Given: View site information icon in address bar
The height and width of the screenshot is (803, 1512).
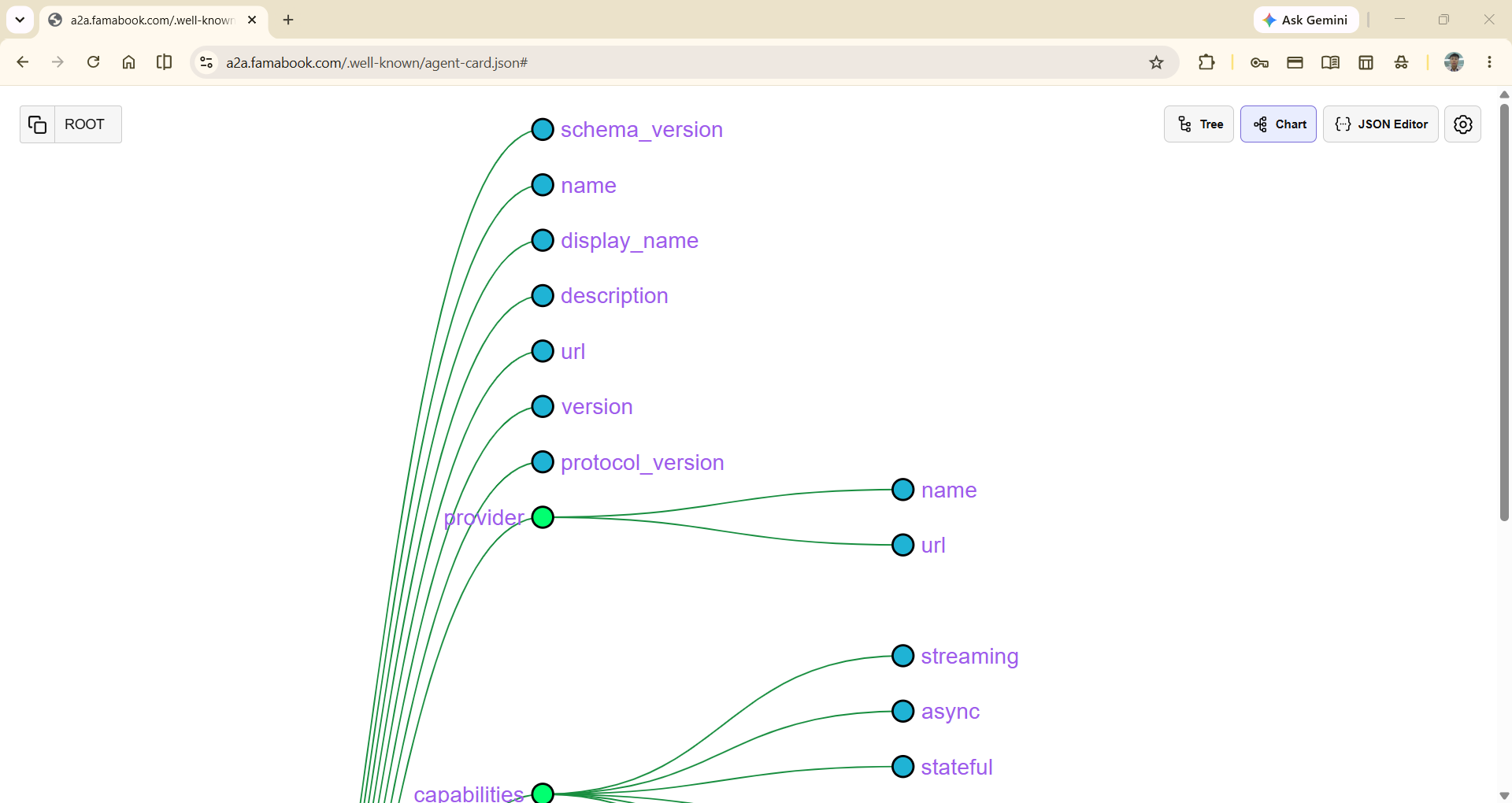Looking at the screenshot, I should (x=206, y=62).
